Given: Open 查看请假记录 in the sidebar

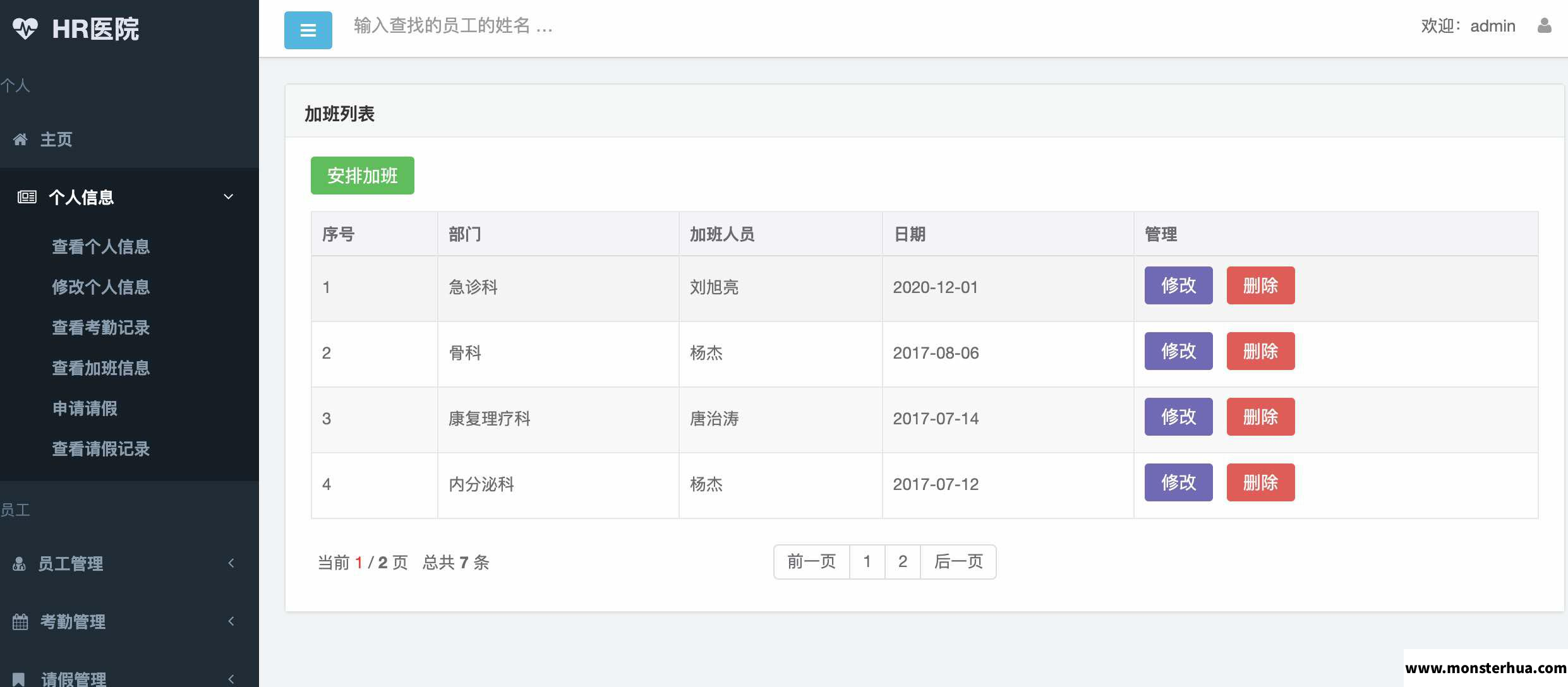Looking at the screenshot, I should pos(101,449).
